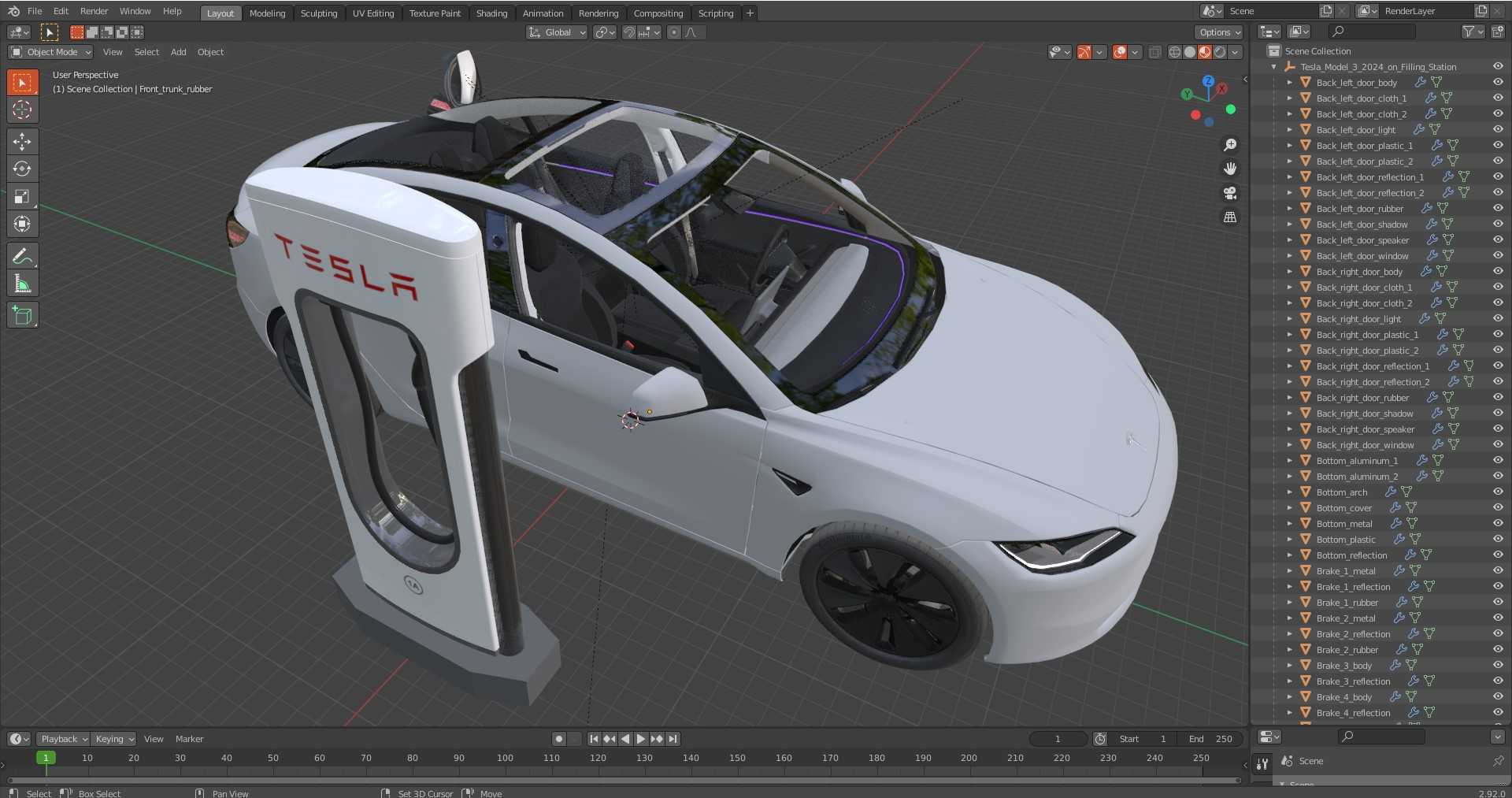This screenshot has height=798, width=1512.
Task: Select the Select Box tool
Action: 22,83
